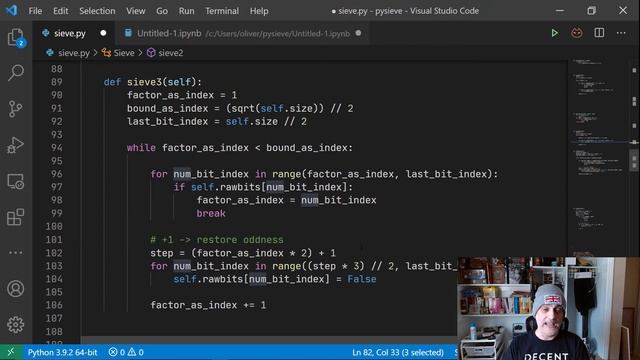Image resolution: width=640 pixels, height=360 pixels.
Task: Switch to the Untitled-1.ipynb tab
Action: pos(243,33)
